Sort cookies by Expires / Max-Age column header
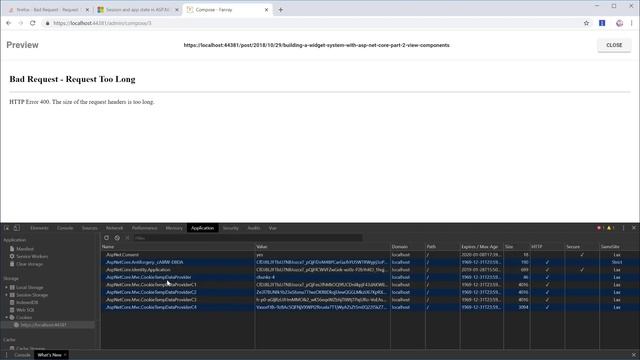 [x=481, y=247]
